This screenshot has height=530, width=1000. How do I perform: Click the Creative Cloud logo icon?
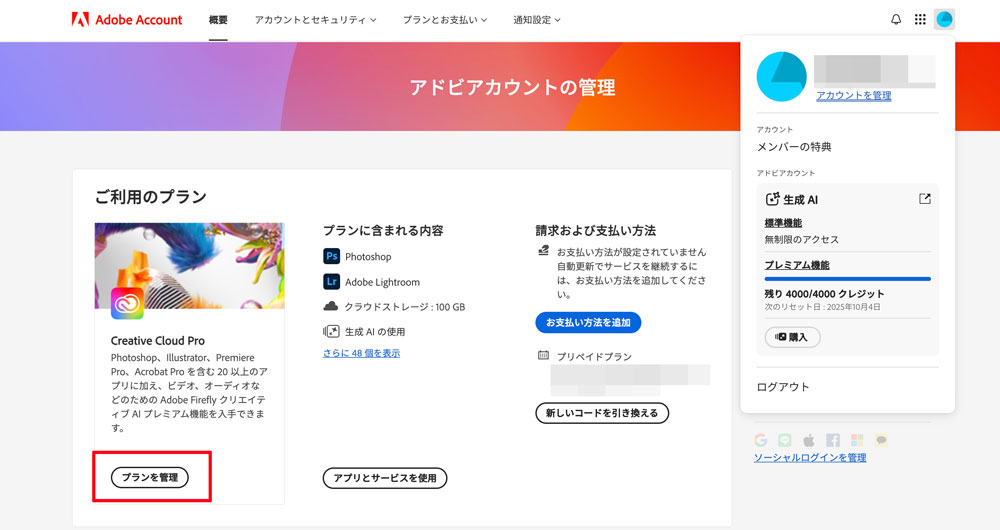(127, 302)
